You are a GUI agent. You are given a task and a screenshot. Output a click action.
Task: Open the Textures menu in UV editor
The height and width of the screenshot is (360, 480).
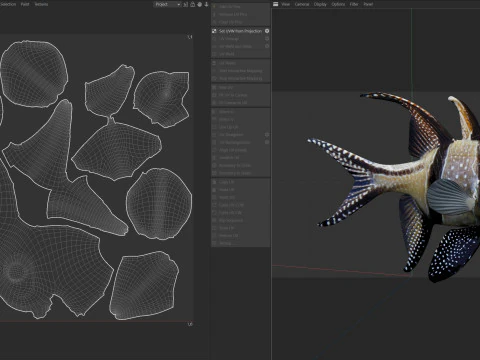[41, 4]
